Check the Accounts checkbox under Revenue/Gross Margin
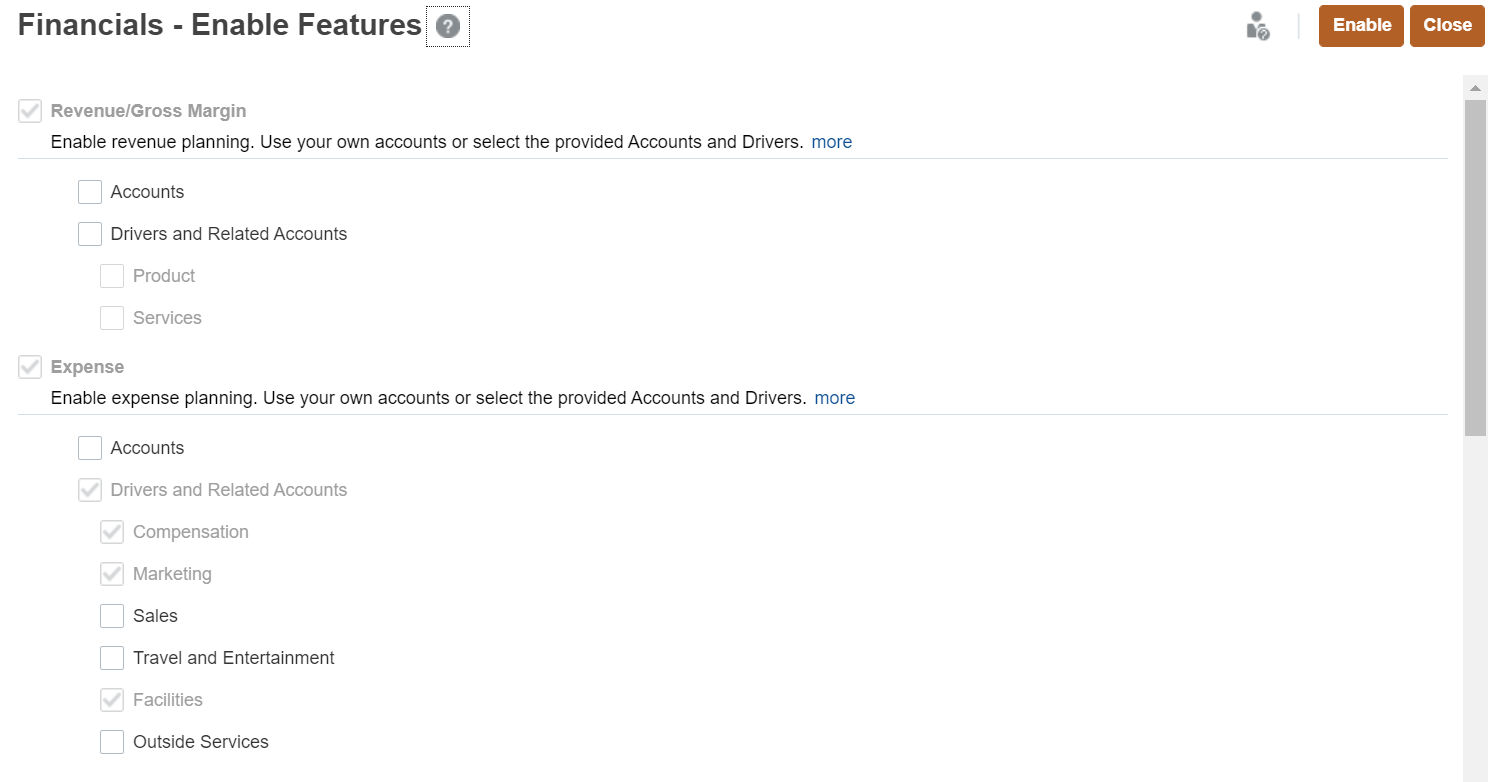Viewport: 1494px width, 782px height. [89, 191]
